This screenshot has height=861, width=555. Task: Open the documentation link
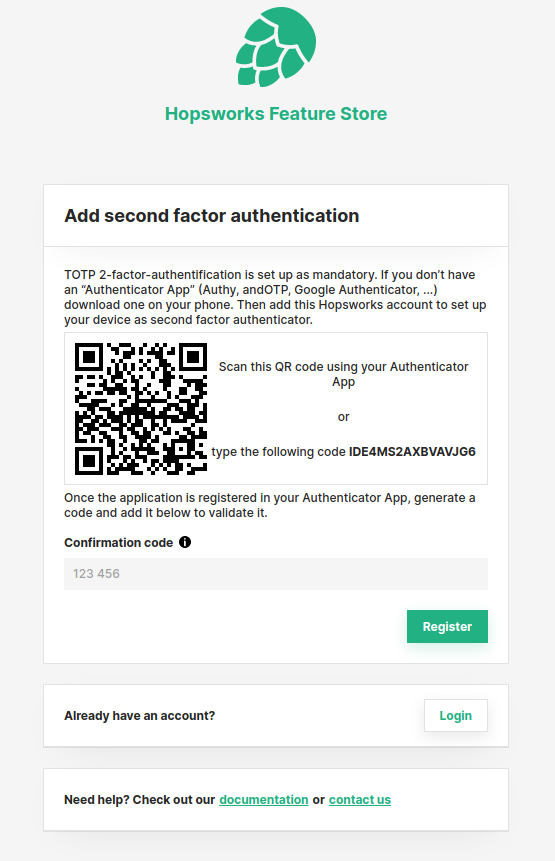click(x=264, y=800)
